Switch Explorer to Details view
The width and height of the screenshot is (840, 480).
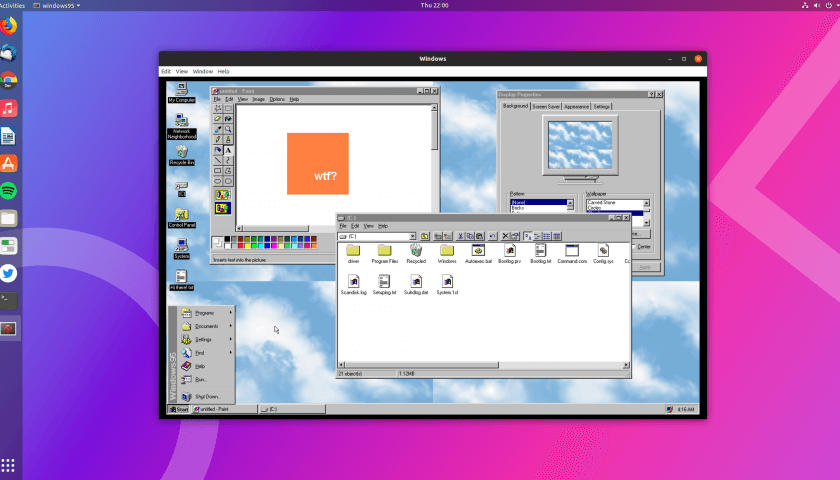[x=558, y=236]
